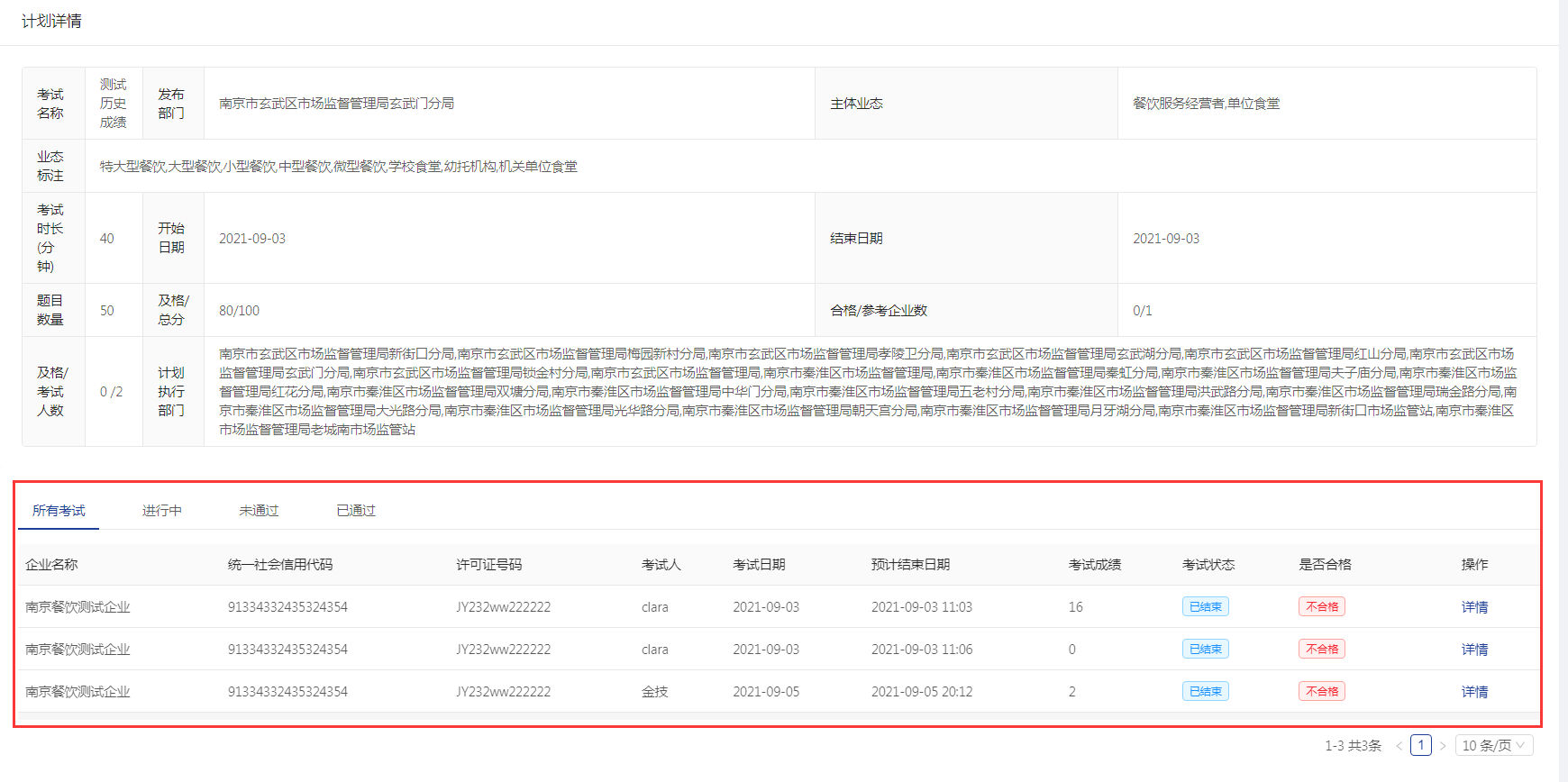The image size is (1568, 782).
Task: Open the 未通过 tab
Action: (x=259, y=511)
